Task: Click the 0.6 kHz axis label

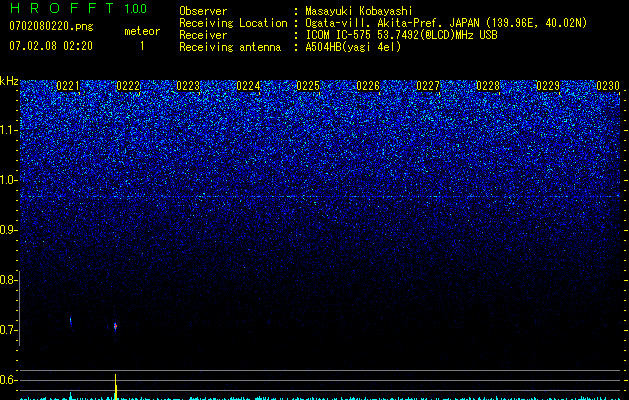Action: 8,380
